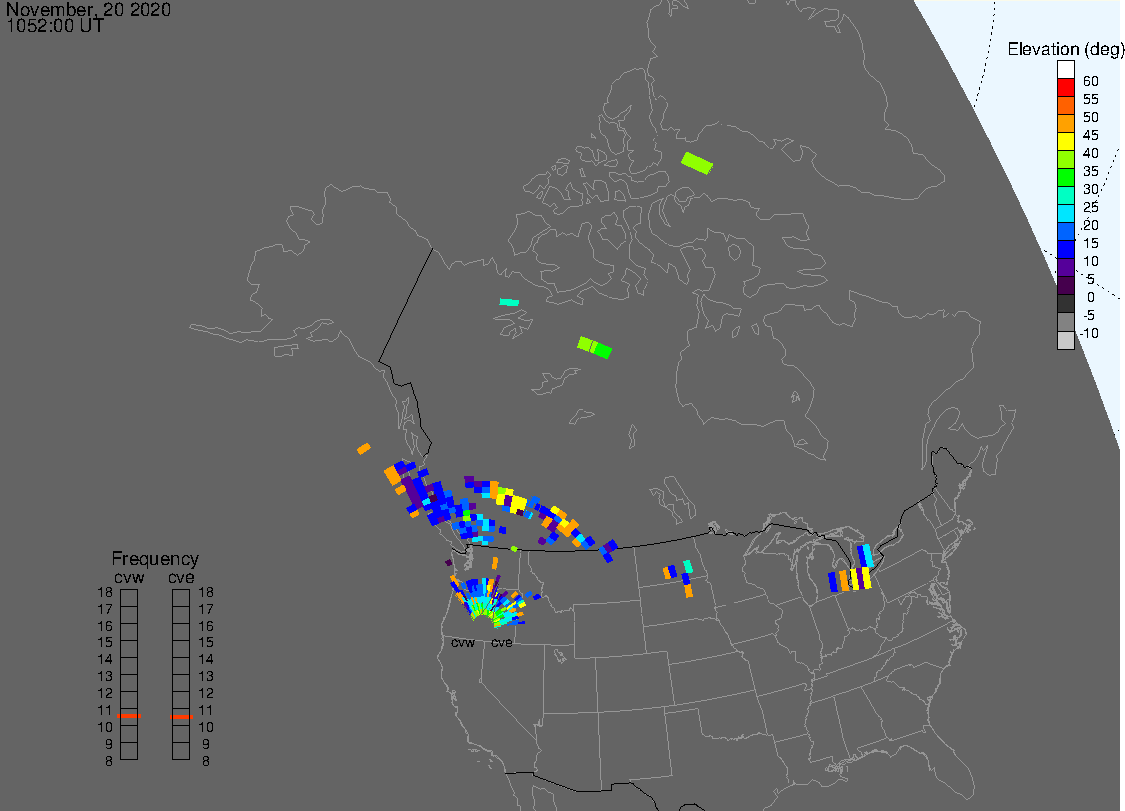This screenshot has height=811, width=1125.
Task: Click the Elevation (deg) legend title
Action: coord(1065,49)
